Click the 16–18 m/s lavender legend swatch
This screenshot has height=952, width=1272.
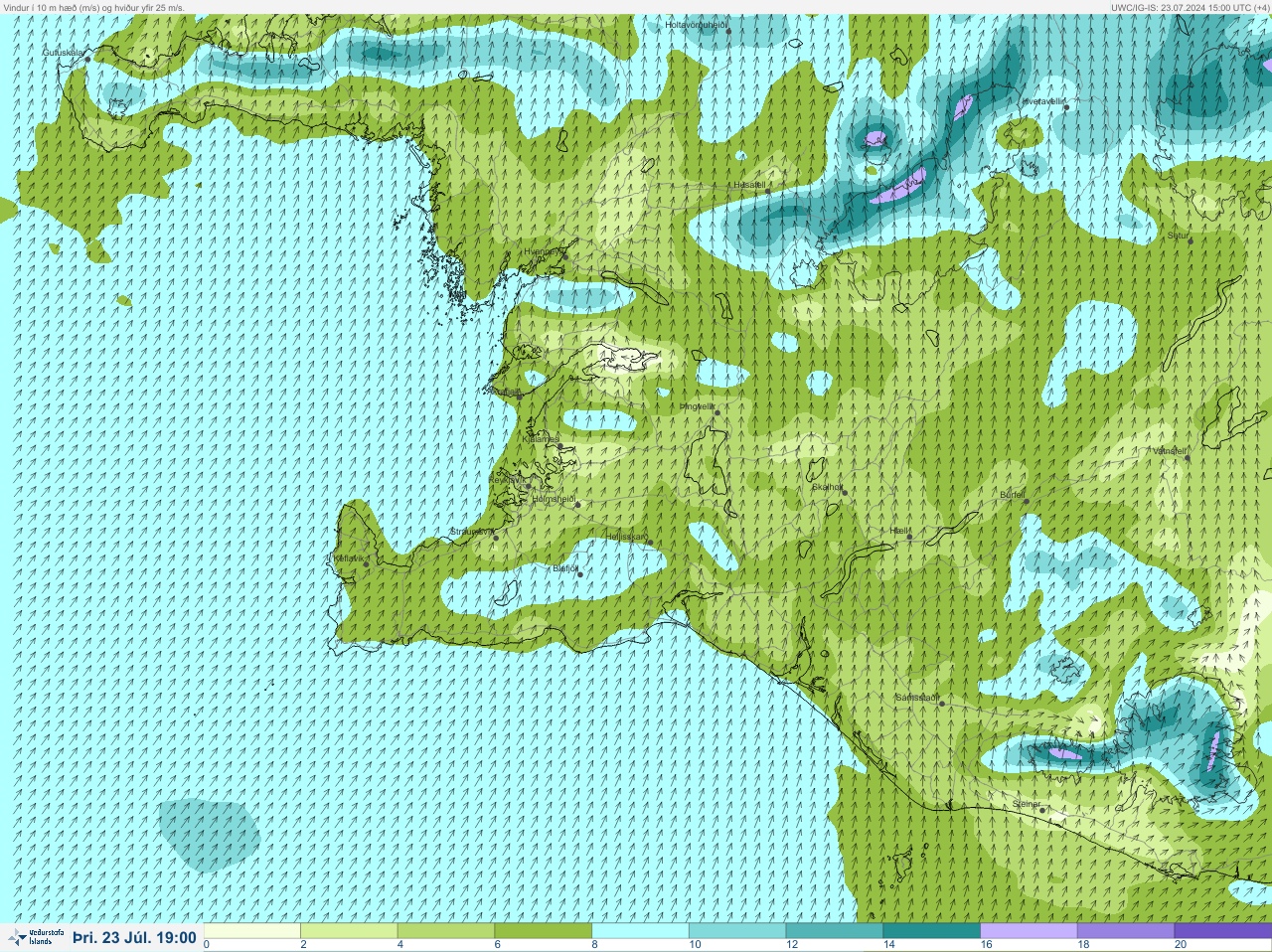[x=1030, y=931]
